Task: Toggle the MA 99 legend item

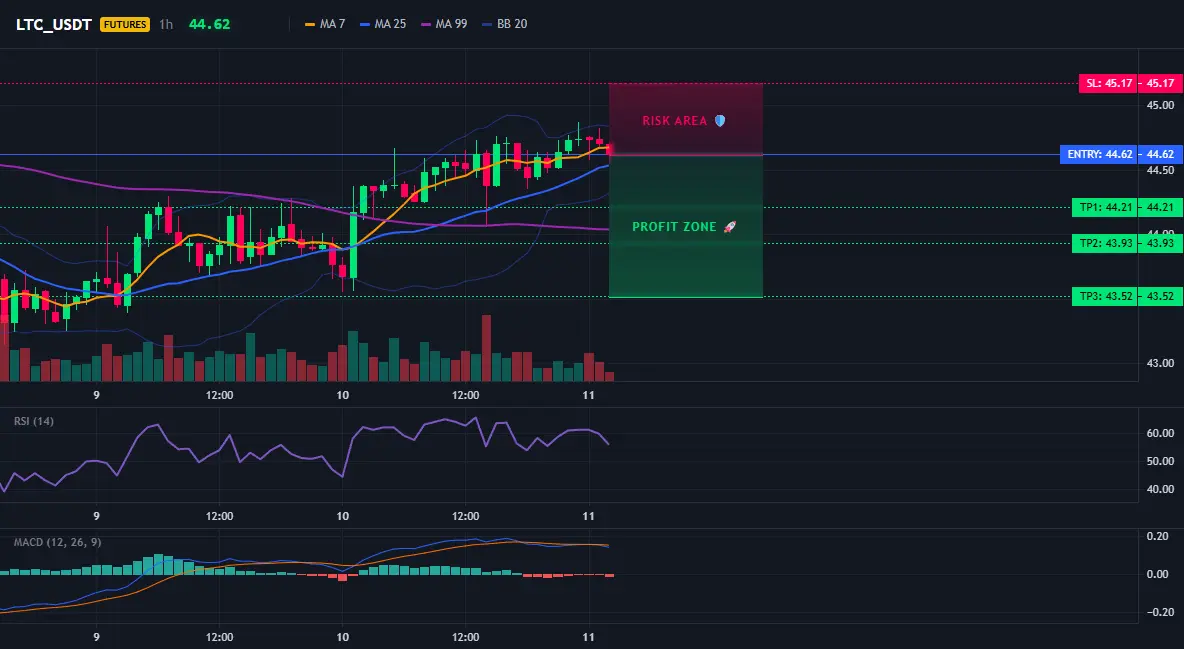Action: (x=444, y=24)
